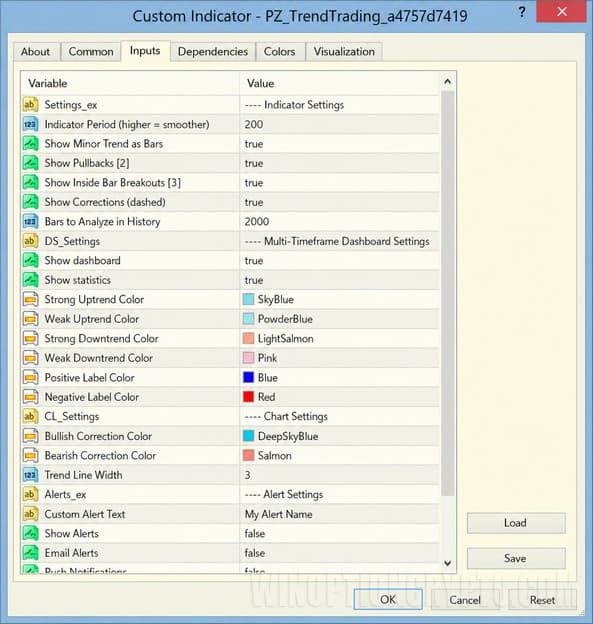This screenshot has height=624, width=593.
Task: Click the color icon beside Bearish Correction Color
Action: point(30,456)
